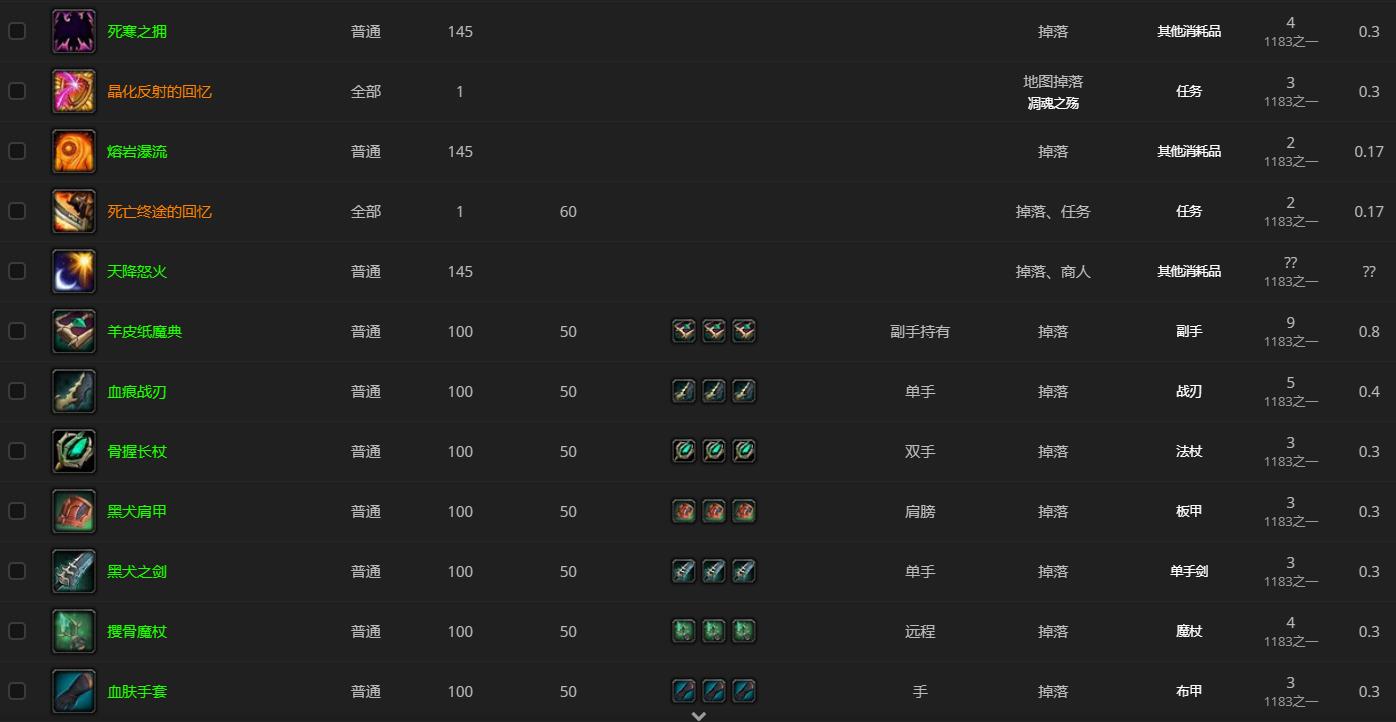Screen dimensions: 1396x722
Task: Click the 血痕战刃 blade icon
Action: 73,391
